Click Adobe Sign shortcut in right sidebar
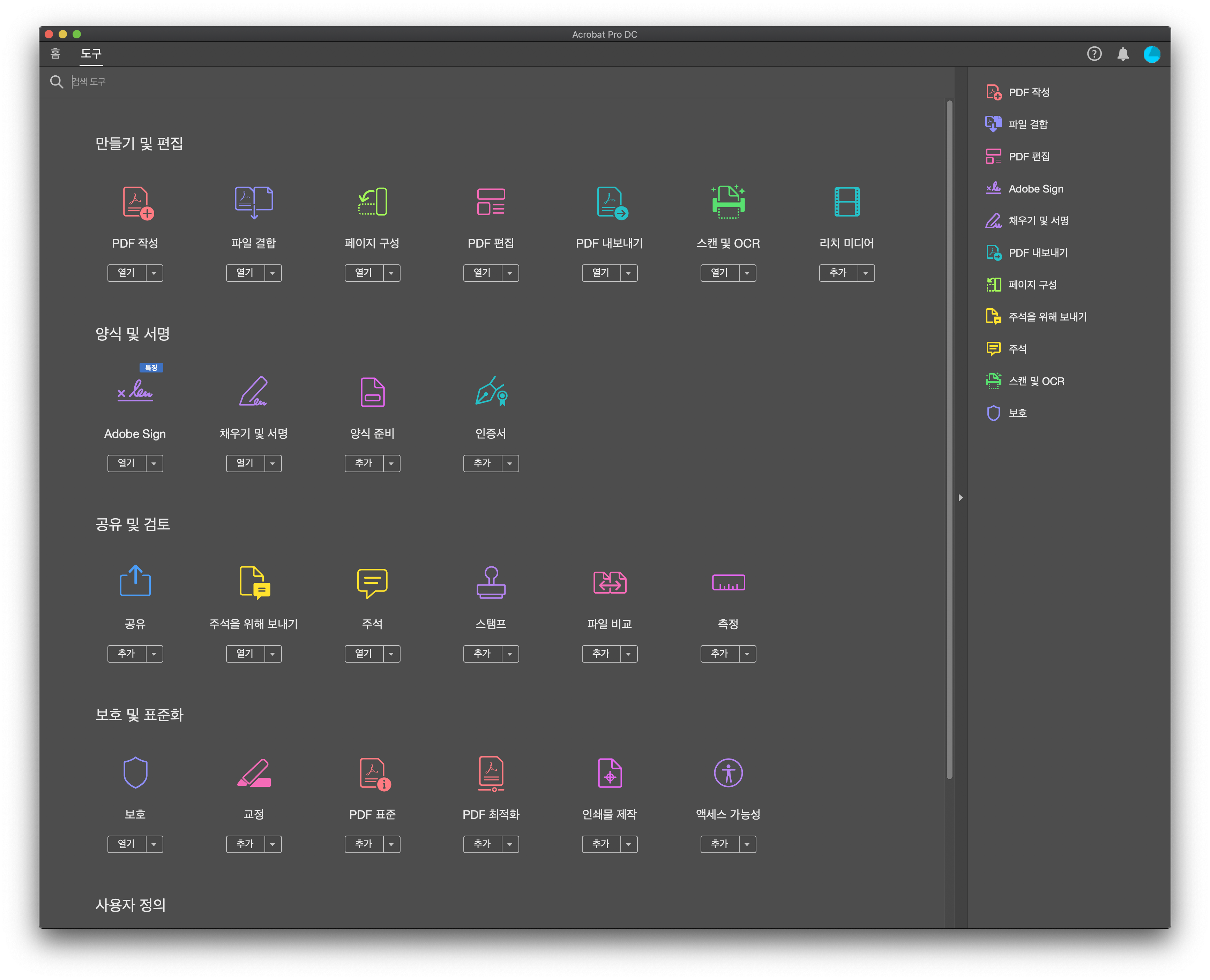Viewport: 1210px width, 980px height. 1035,189
